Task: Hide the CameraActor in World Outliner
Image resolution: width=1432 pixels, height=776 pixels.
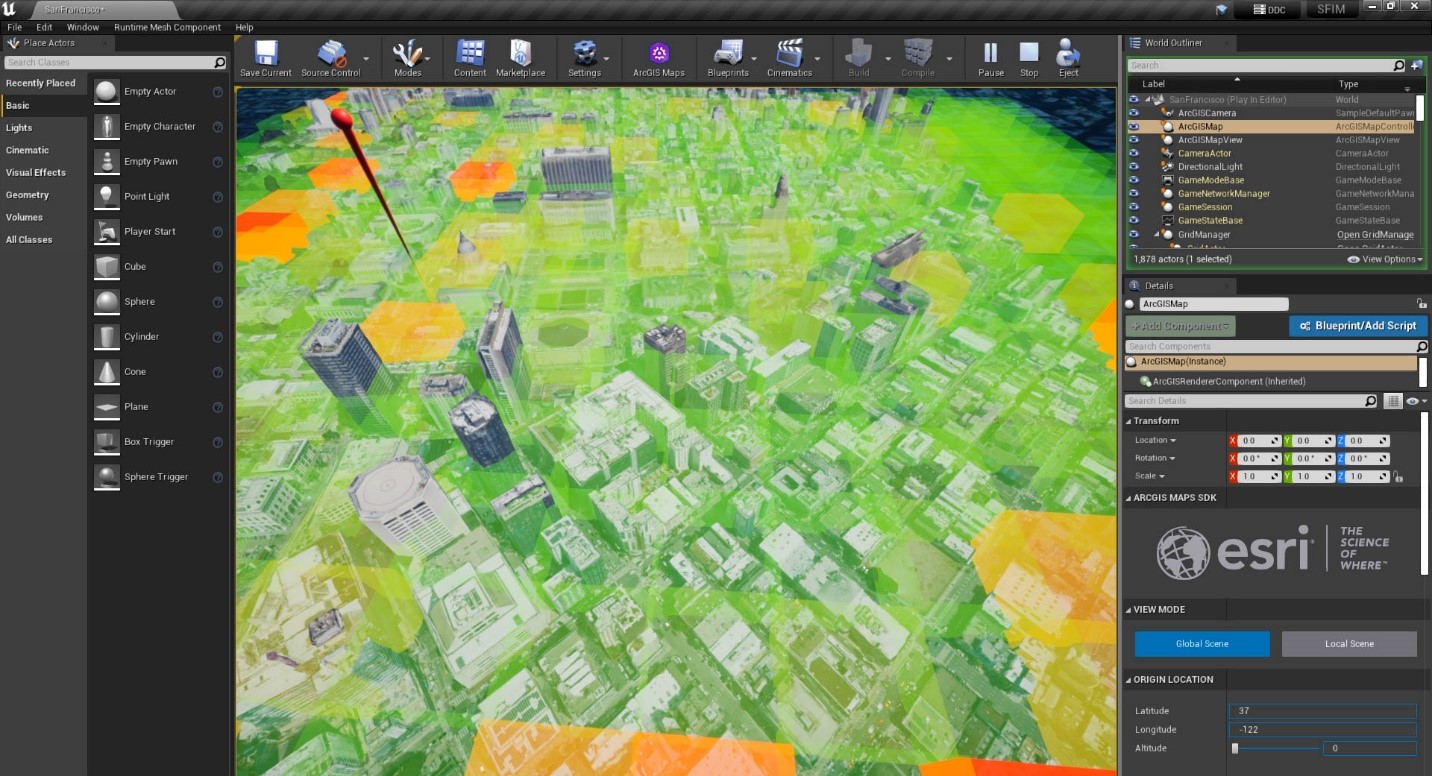Action: tap(1133, 153)
